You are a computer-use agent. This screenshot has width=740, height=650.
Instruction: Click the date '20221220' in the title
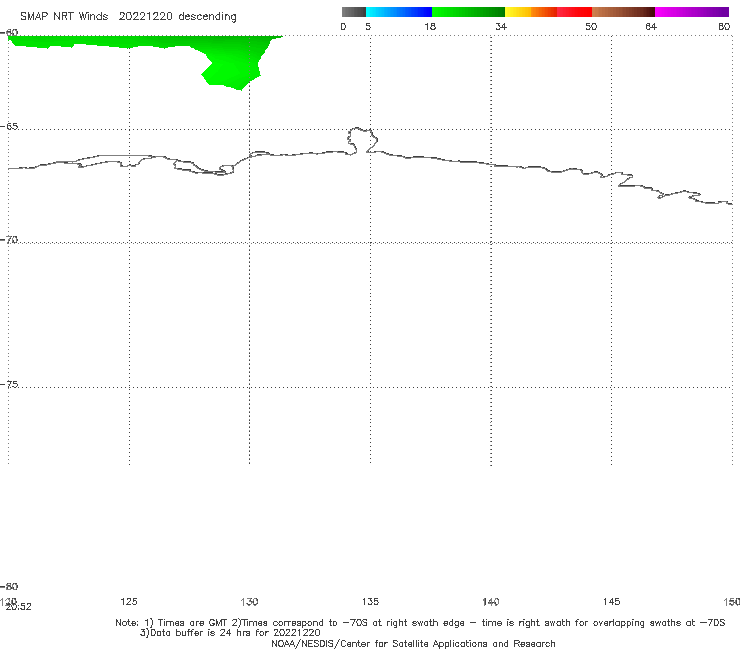coord(145,17)
